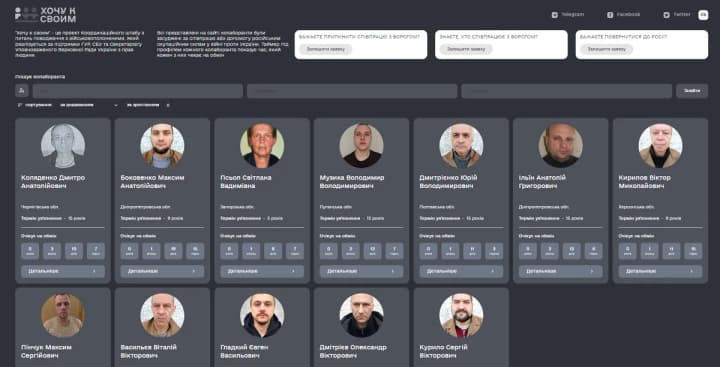Select name Музика Володимир Володимирович
Viewport: 720px width, 367px height.
coord(352,182)
